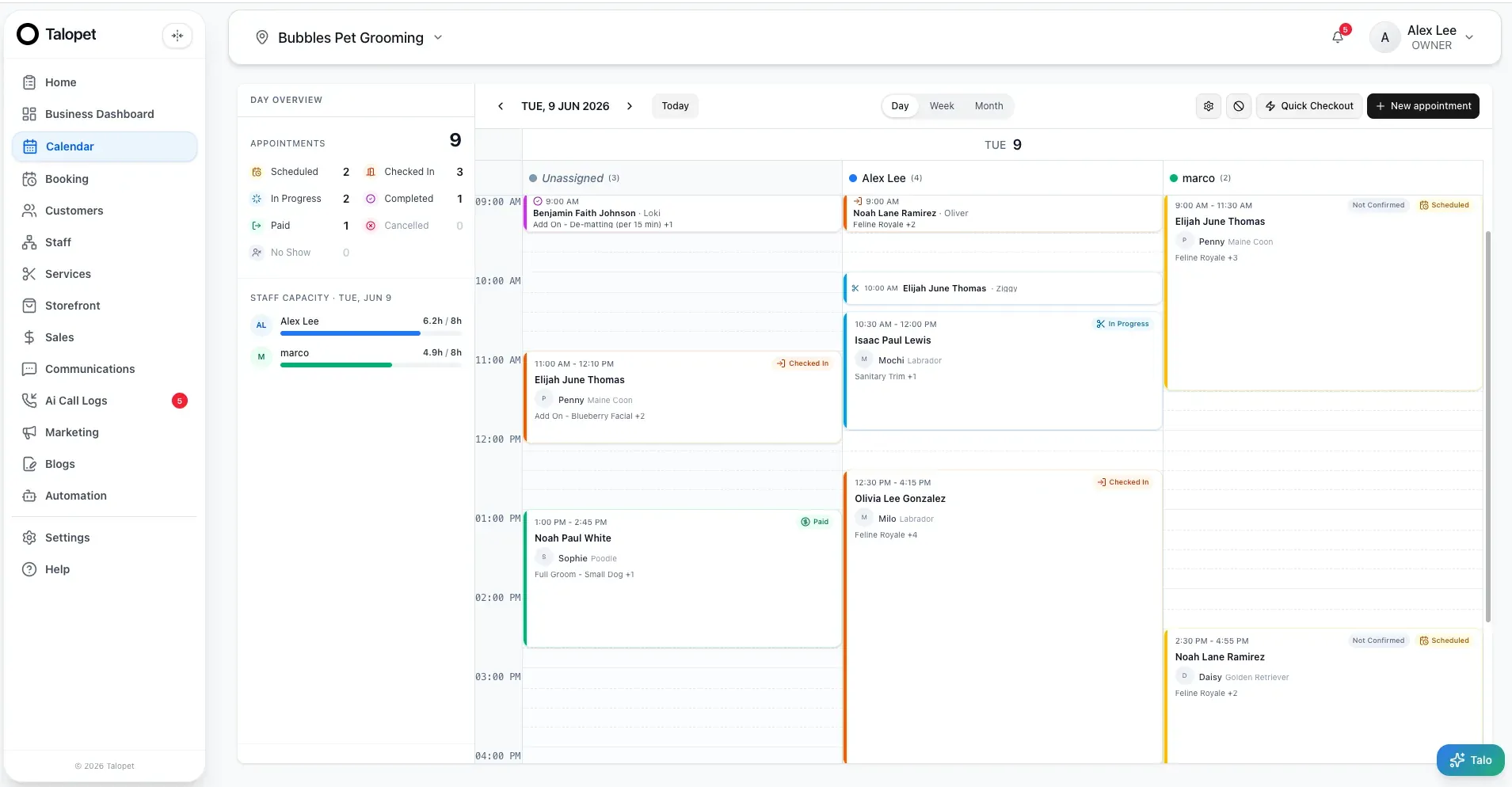
Task: Click the Booking sidebar icon
Action: point(29,179)
